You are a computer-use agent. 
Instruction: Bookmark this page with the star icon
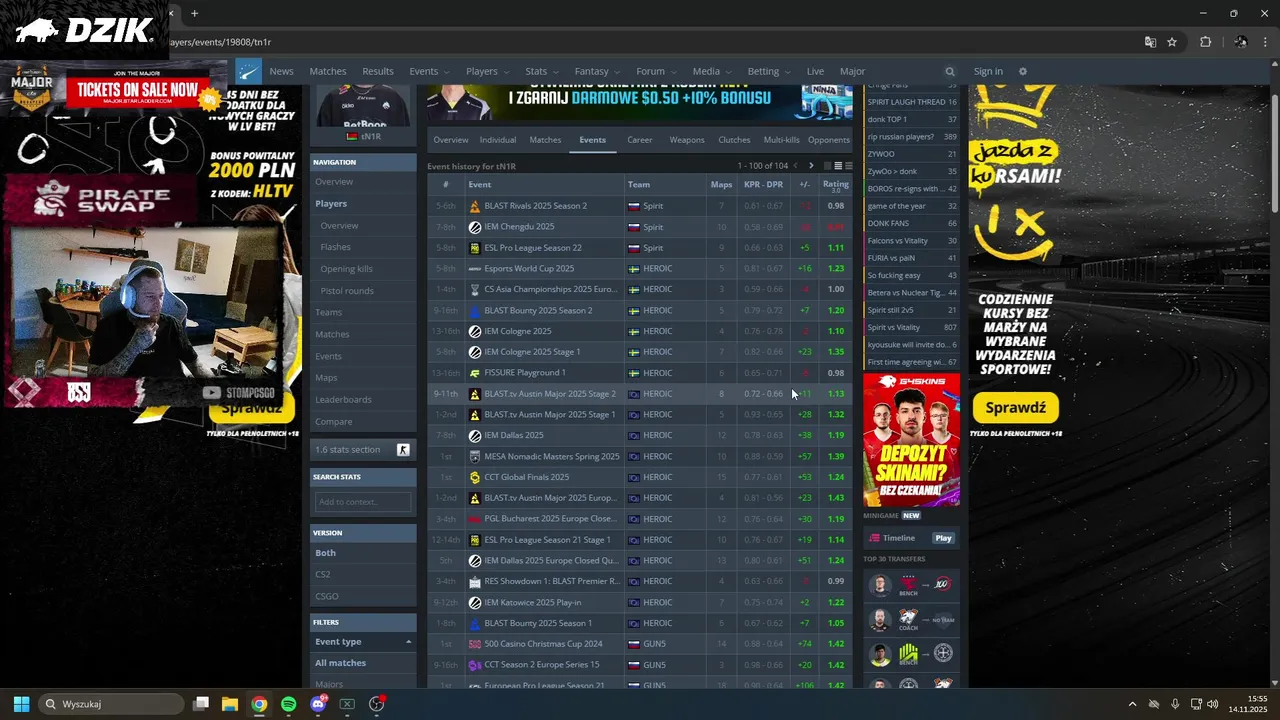point(1172,42)
